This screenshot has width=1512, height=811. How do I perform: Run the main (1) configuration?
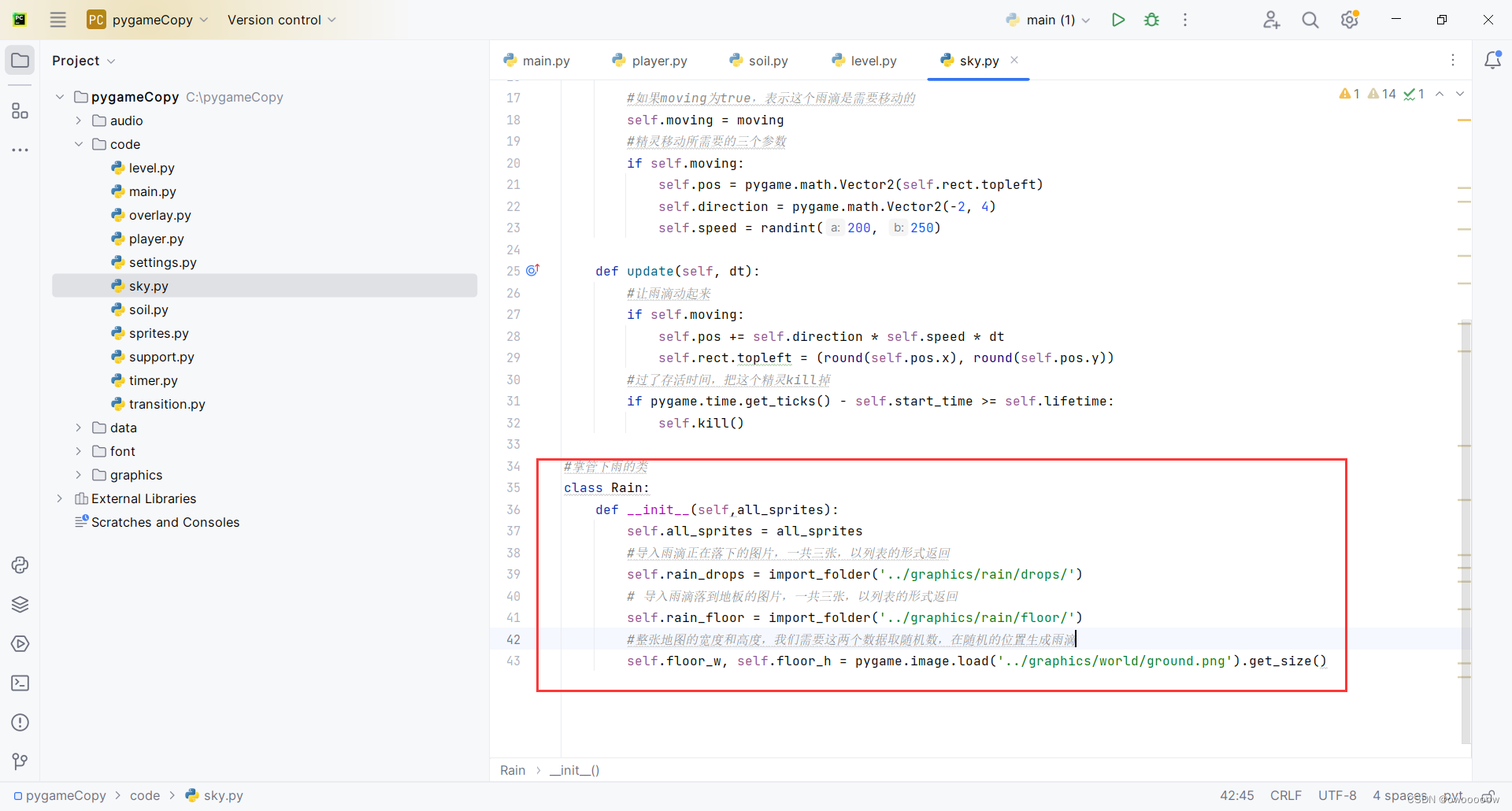[1117, 20]
